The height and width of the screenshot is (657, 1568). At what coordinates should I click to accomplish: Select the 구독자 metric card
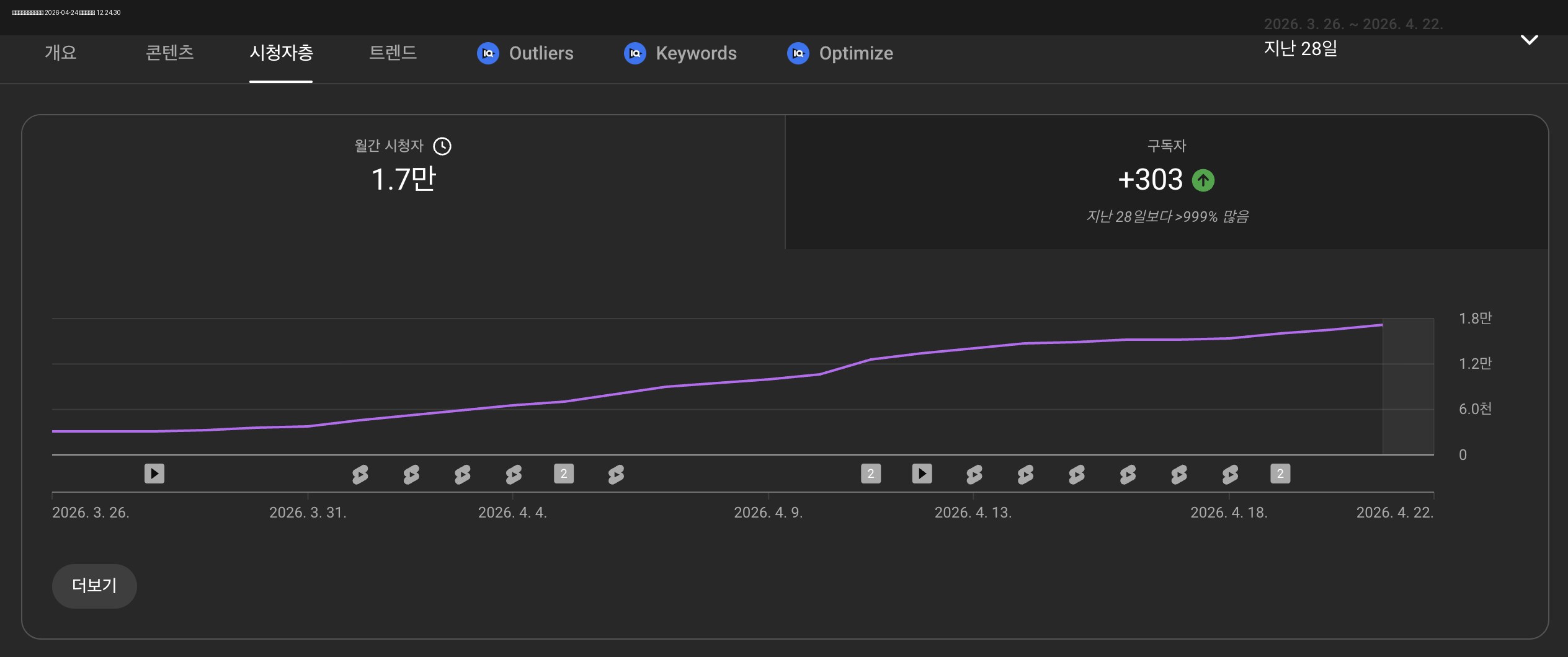[1167, 182]
